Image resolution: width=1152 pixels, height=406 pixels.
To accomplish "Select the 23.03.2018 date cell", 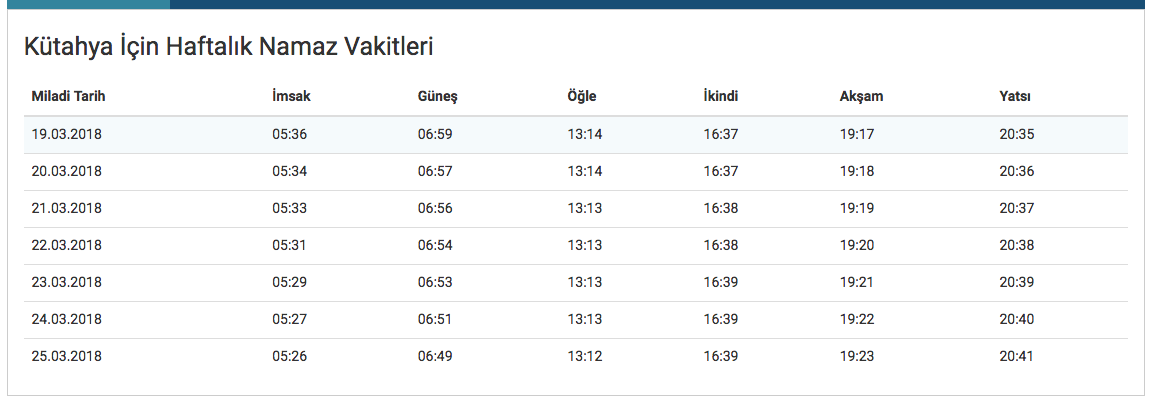I will pyautogui.click(x=67, y=282).
